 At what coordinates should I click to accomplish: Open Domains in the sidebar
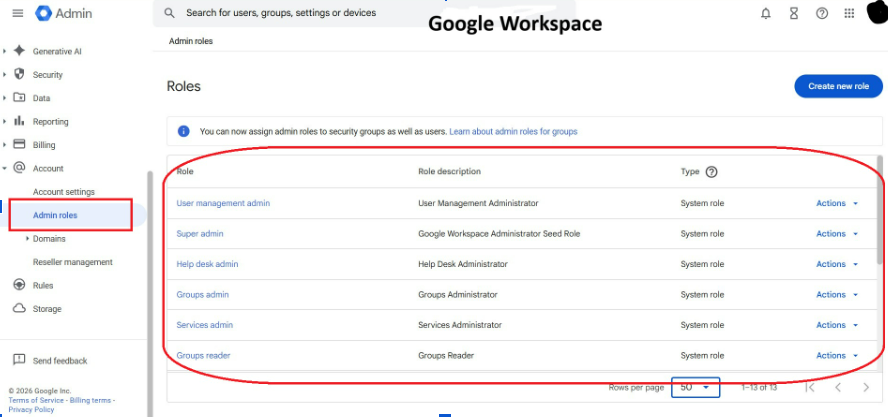49,239
